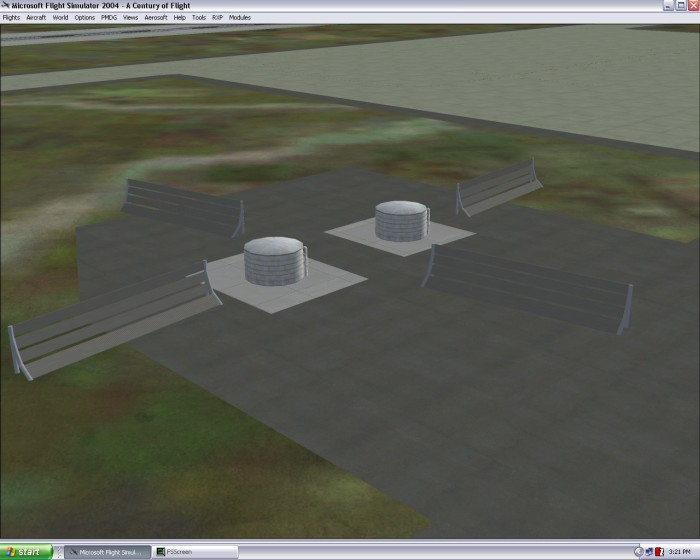Open the Views menu

click(x=131, y=18)
